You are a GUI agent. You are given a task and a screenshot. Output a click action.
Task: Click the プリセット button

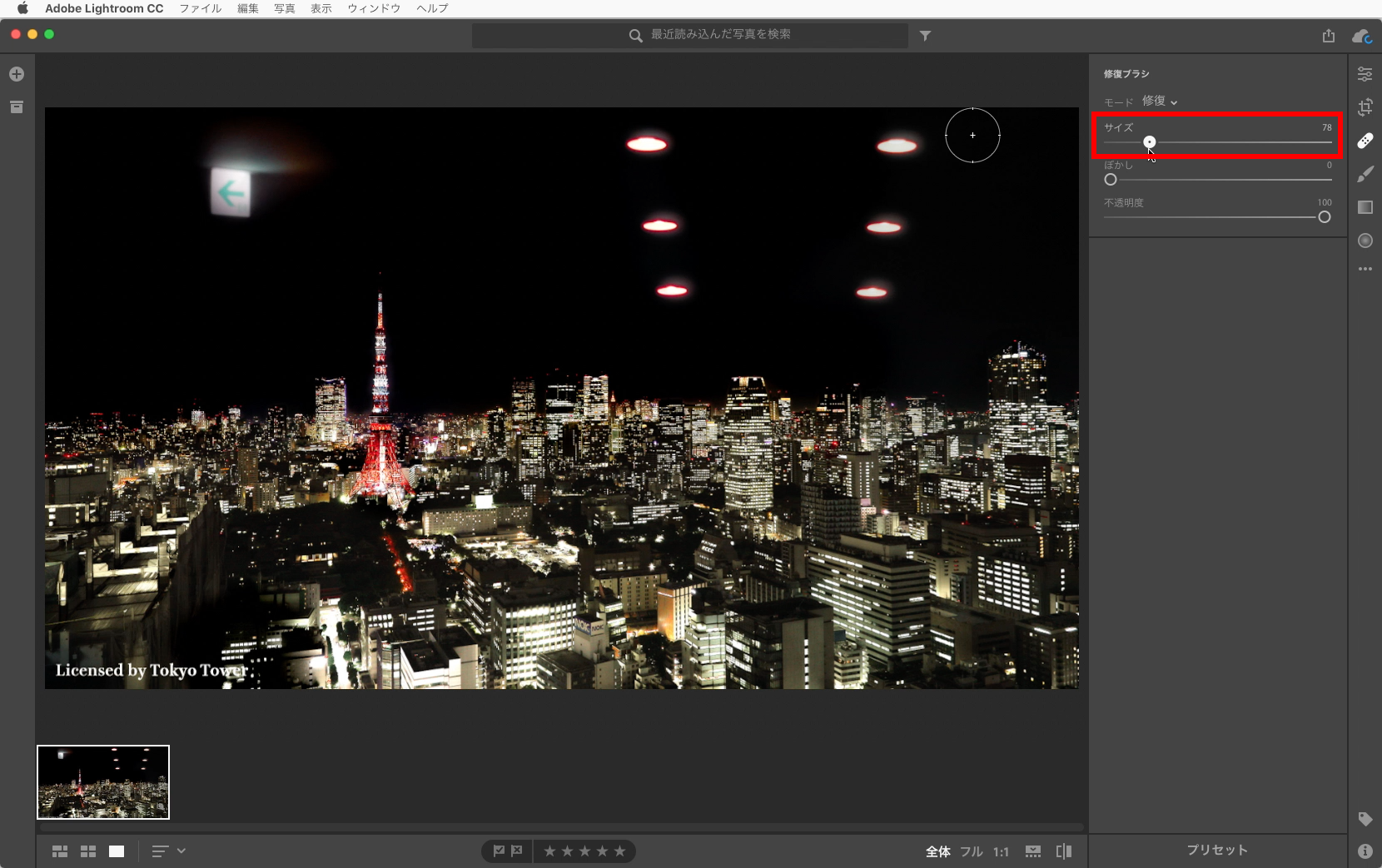(1217, 851)
